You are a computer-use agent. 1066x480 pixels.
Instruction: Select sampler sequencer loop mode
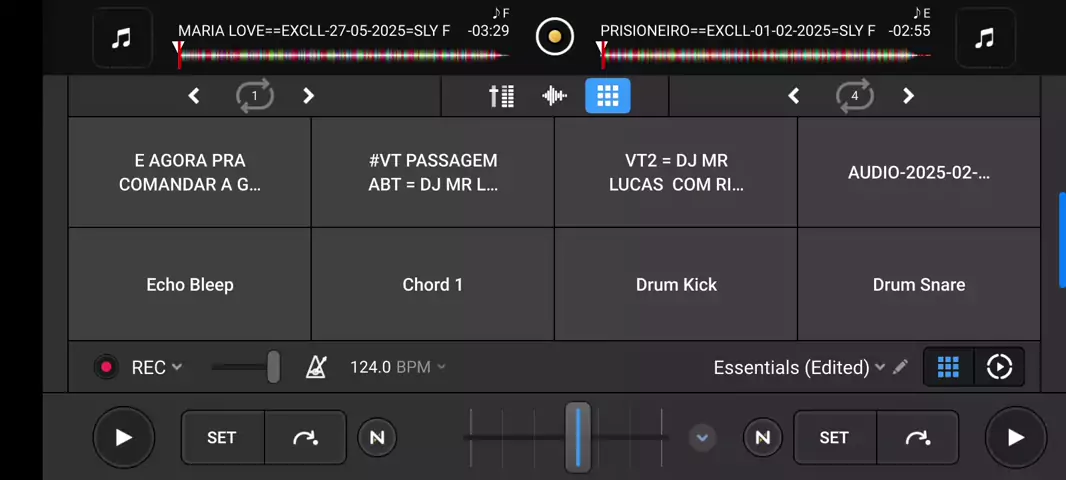pyautogui.click(x=999, y=367)
